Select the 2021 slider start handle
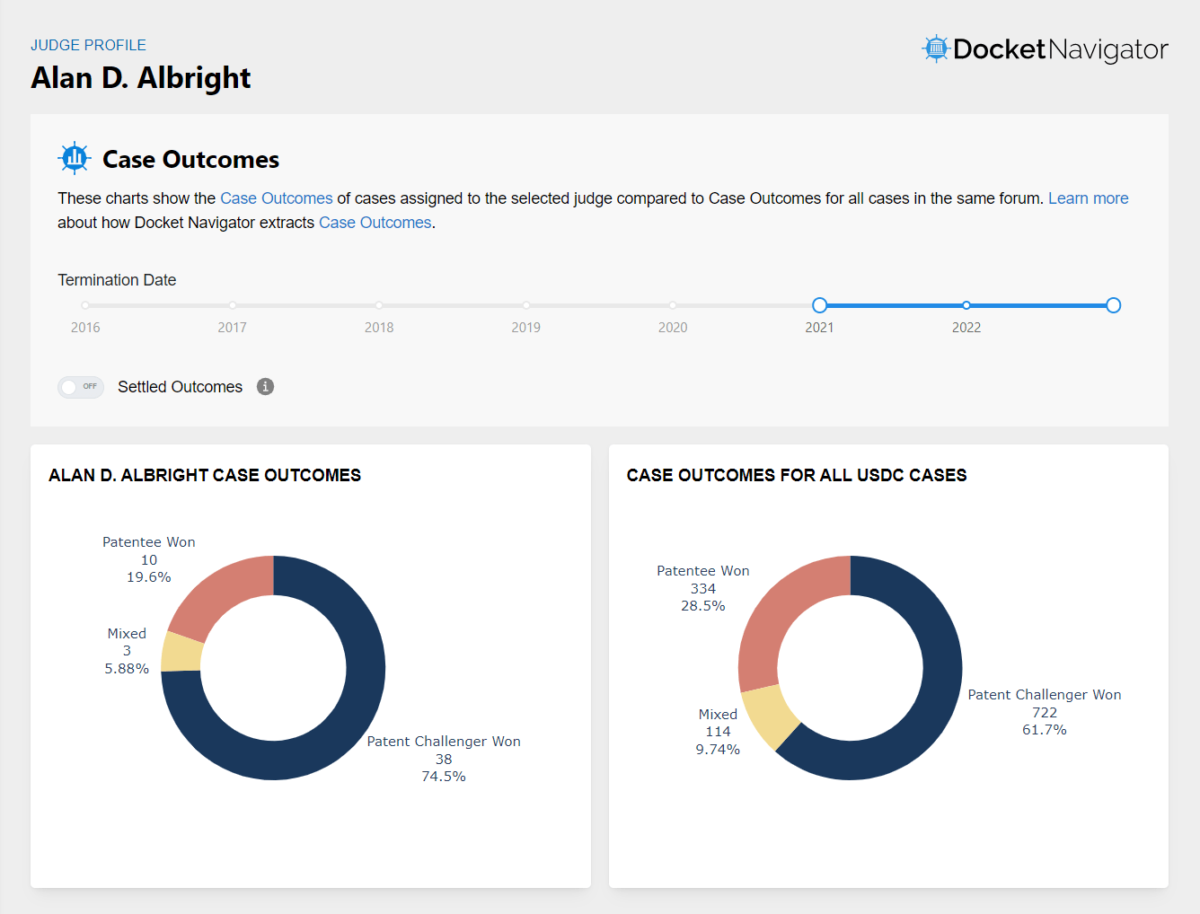 820,305
